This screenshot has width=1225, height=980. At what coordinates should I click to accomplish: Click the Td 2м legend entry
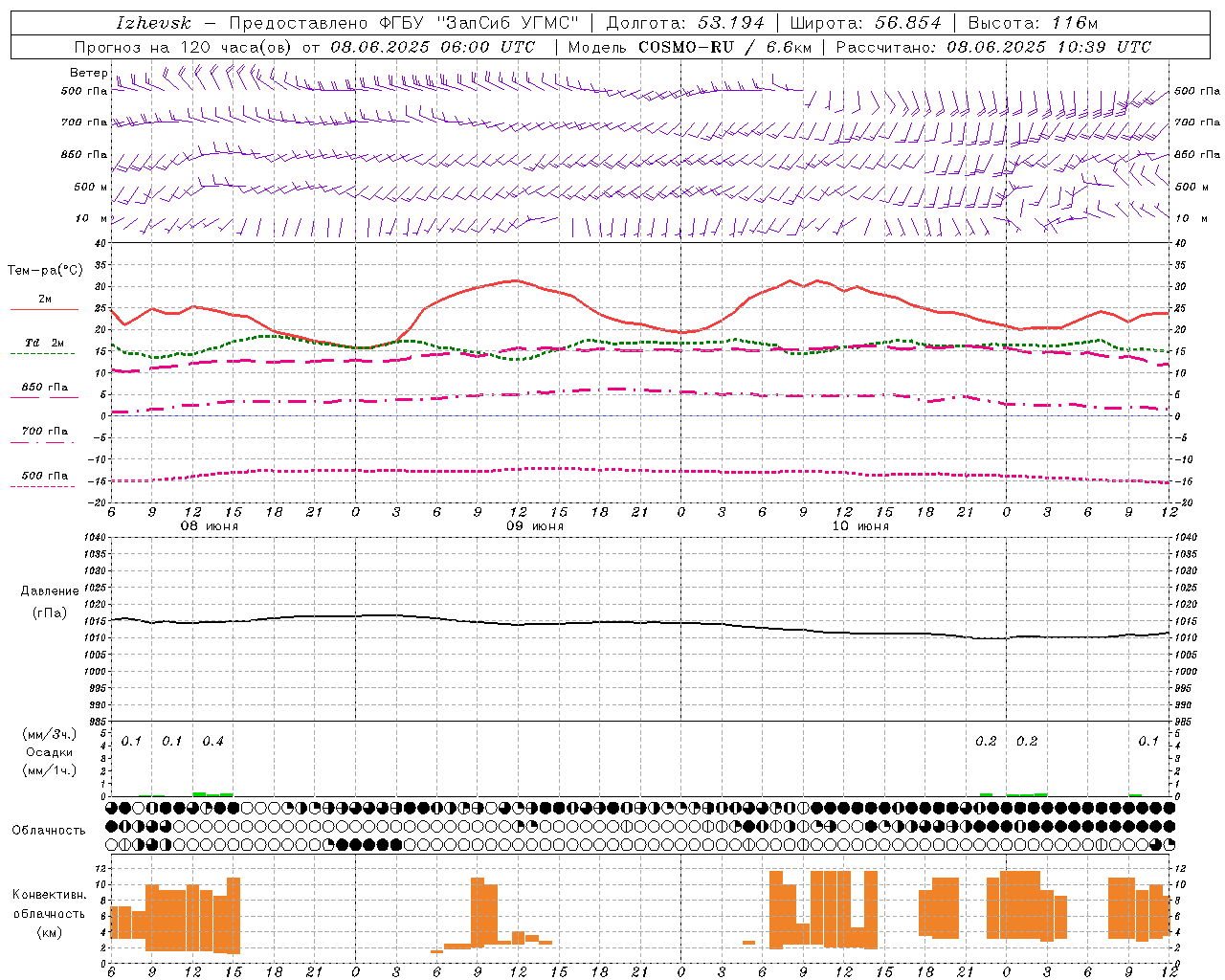click(x=45, y=343)
